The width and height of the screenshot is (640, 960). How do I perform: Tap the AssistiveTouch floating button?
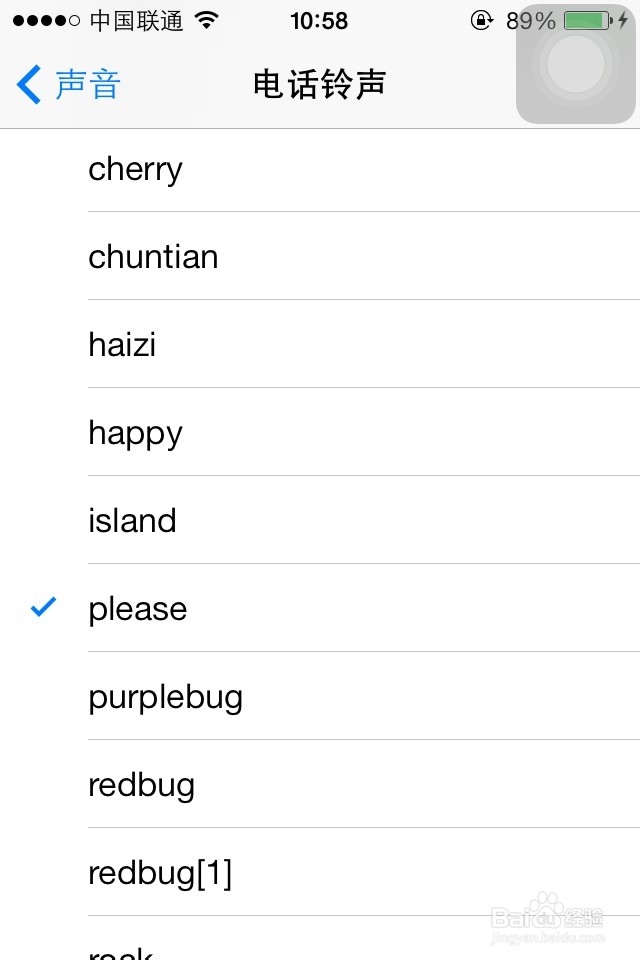tap(576, 64)
